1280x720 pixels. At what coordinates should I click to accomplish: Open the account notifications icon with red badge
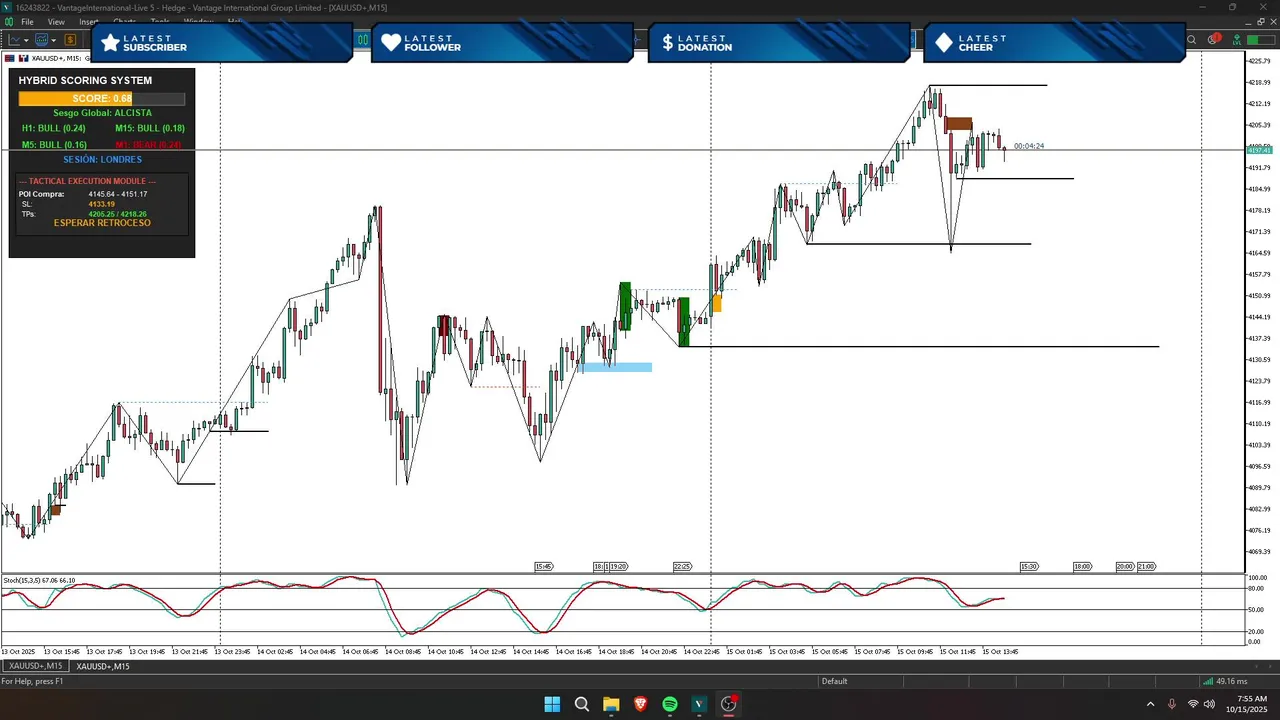coord(1214,40)
